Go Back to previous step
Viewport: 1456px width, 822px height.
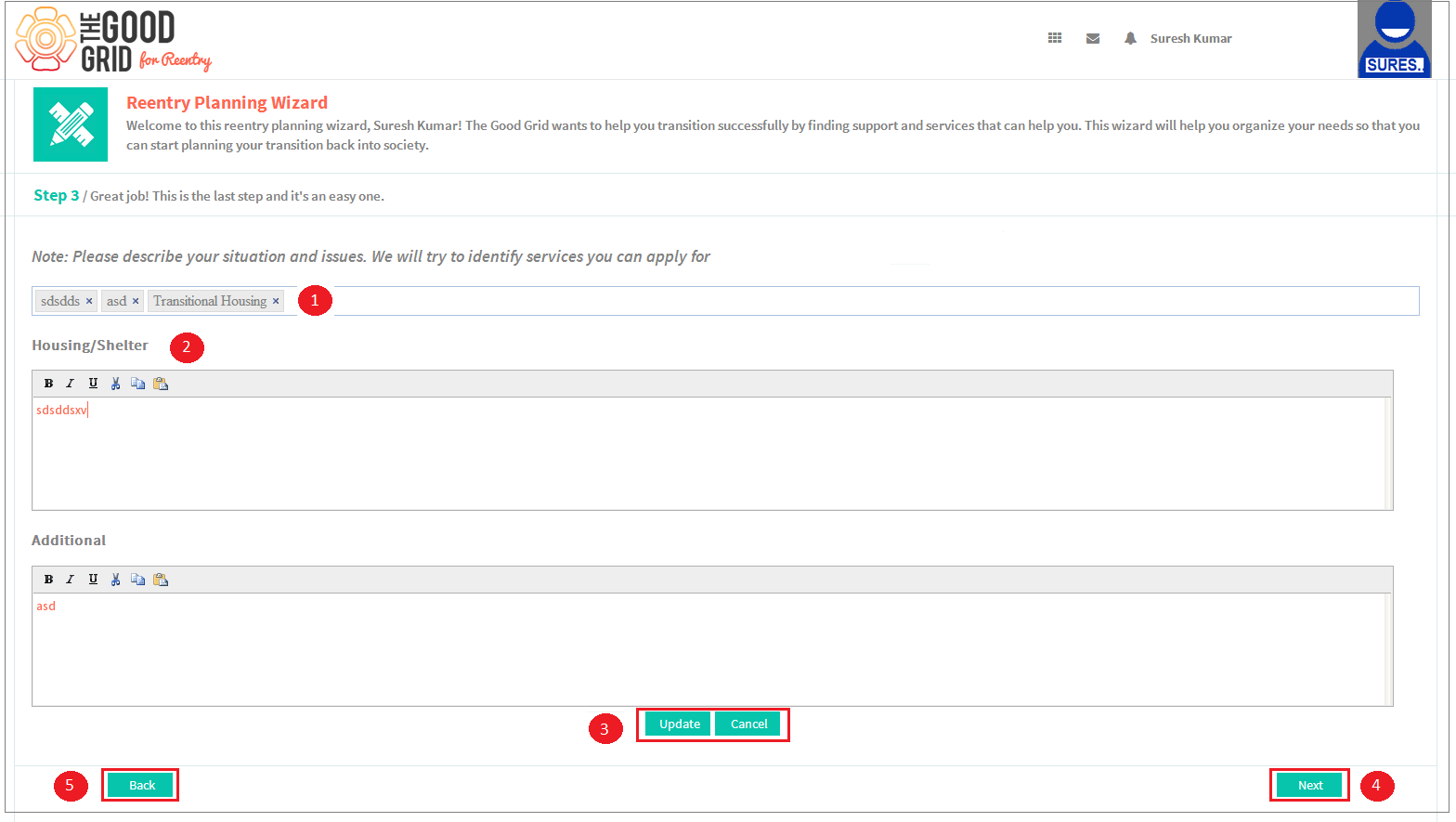click(x=141, y=785)
